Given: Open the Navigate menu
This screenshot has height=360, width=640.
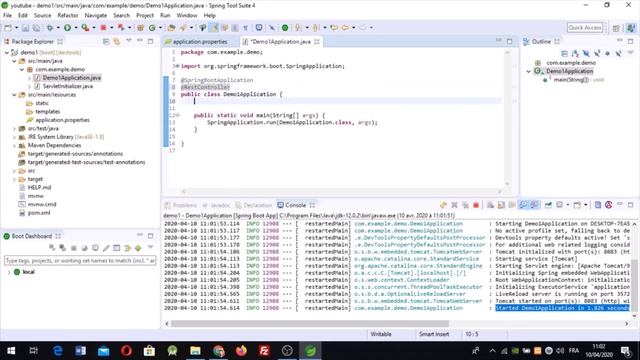Looking at the screenshot, I should [x=96, y=16].
